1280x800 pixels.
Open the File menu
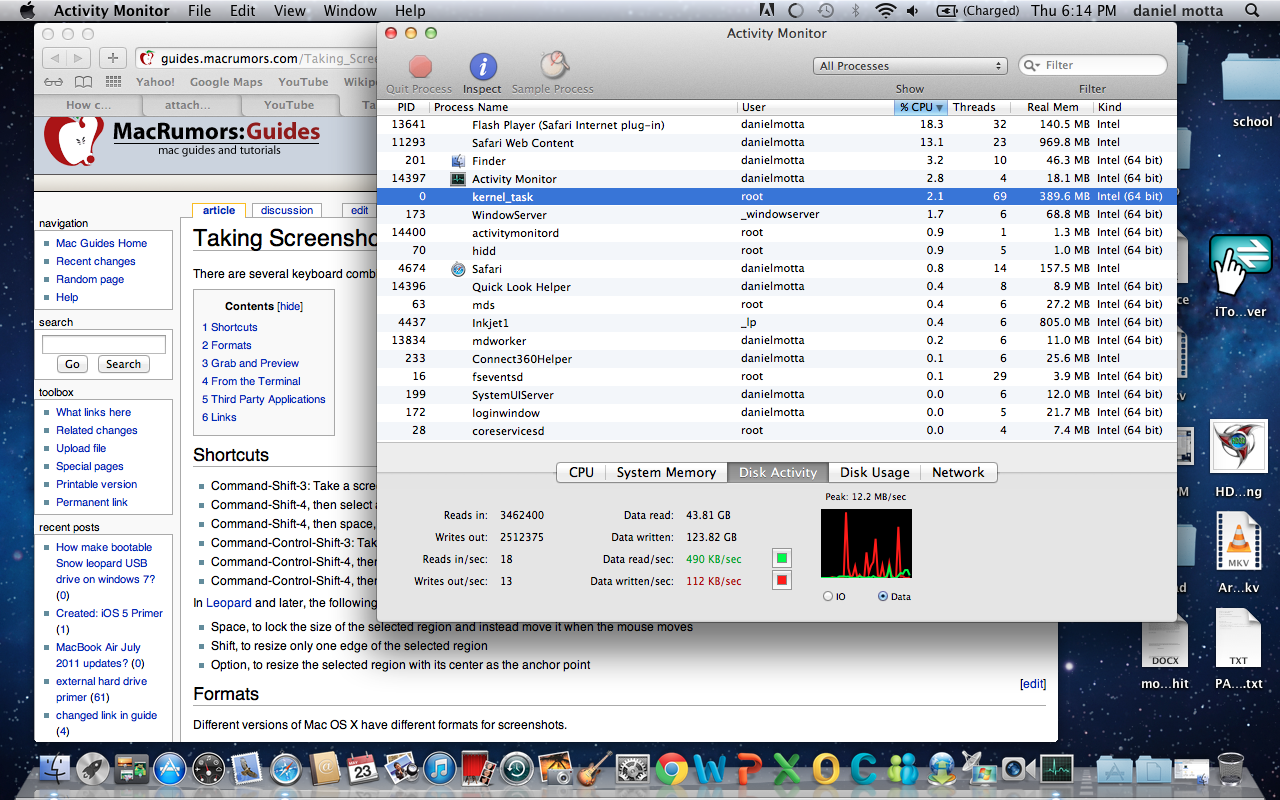pyautogui.click(x=199, y=11)
